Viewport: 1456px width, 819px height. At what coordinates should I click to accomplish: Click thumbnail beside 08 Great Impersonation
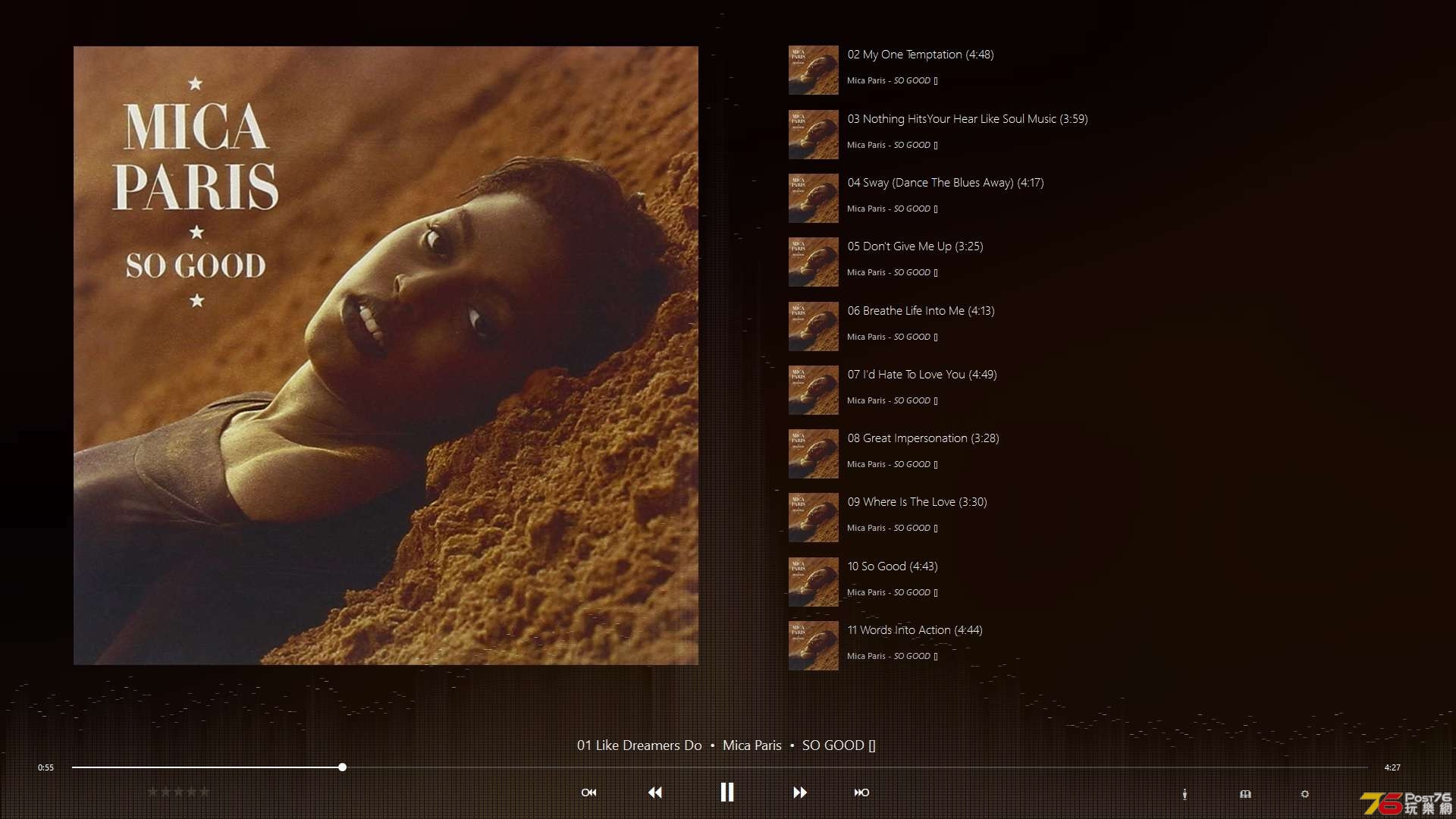814,453
